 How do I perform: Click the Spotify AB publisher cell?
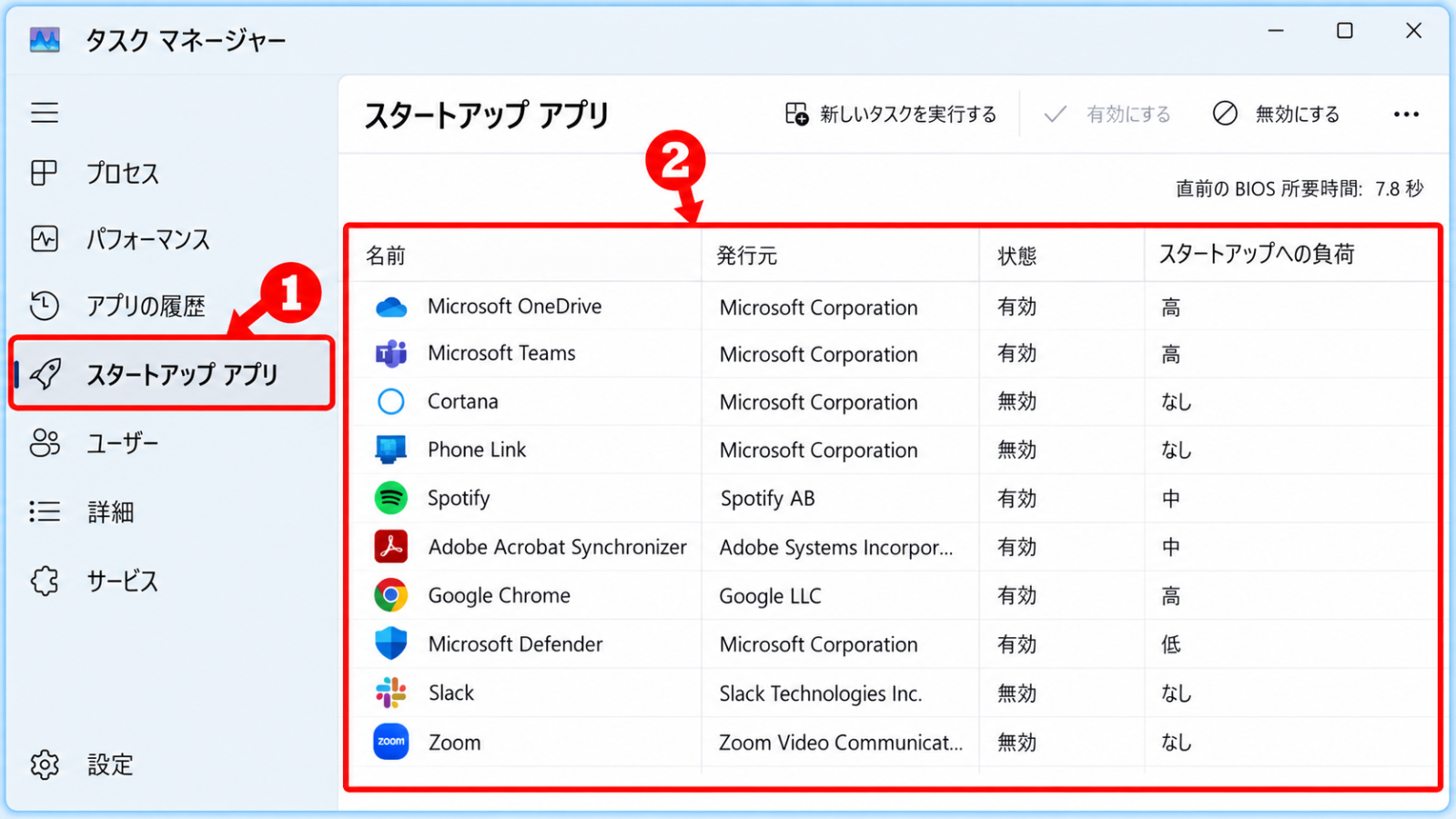(x=767, y=499)
